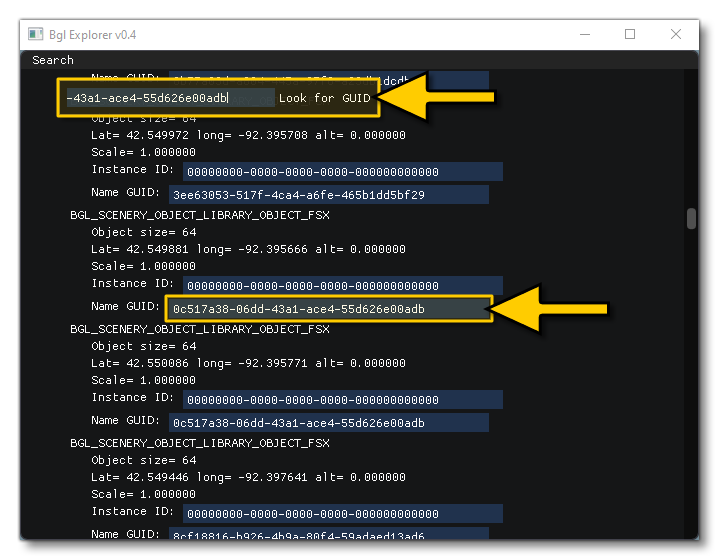Click the non-highlighted Name GUID 0c517a38 field
Image resolution: width=719 pixels, height=560 pixels.
click(x=328, y=423)
